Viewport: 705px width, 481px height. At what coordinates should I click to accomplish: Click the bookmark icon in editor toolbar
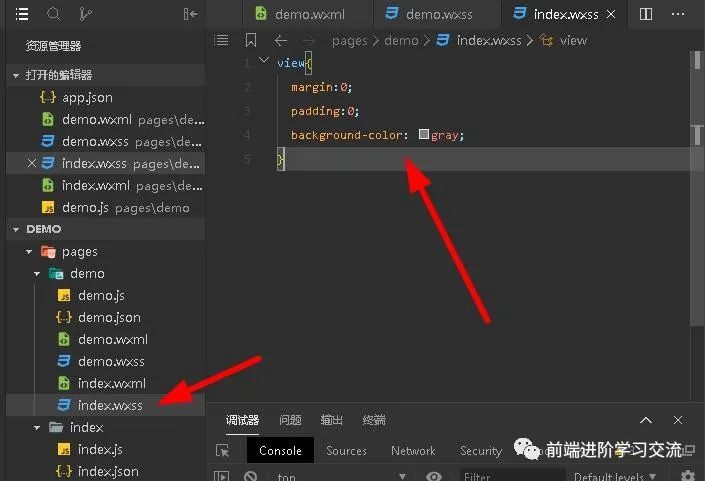coord(251,40)
